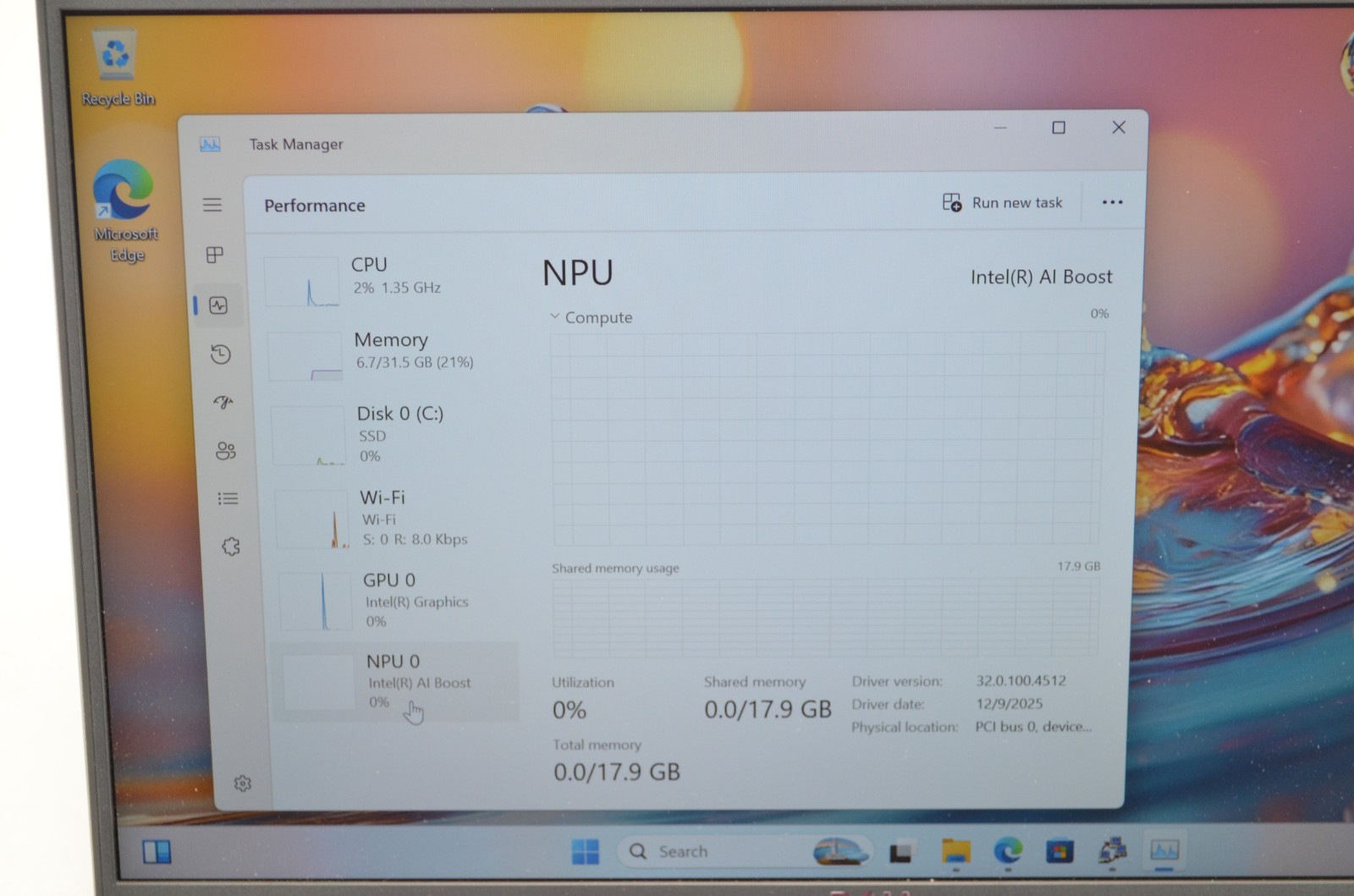The image size is (1354, 896).
Task: Switch to the Processes page icon
Action: 215,255
